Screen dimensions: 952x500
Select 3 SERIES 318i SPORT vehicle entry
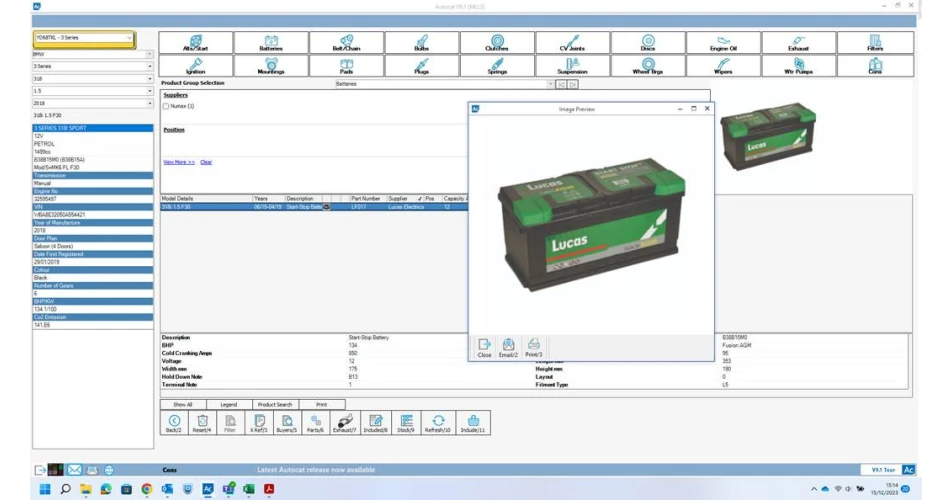(92, 128)
